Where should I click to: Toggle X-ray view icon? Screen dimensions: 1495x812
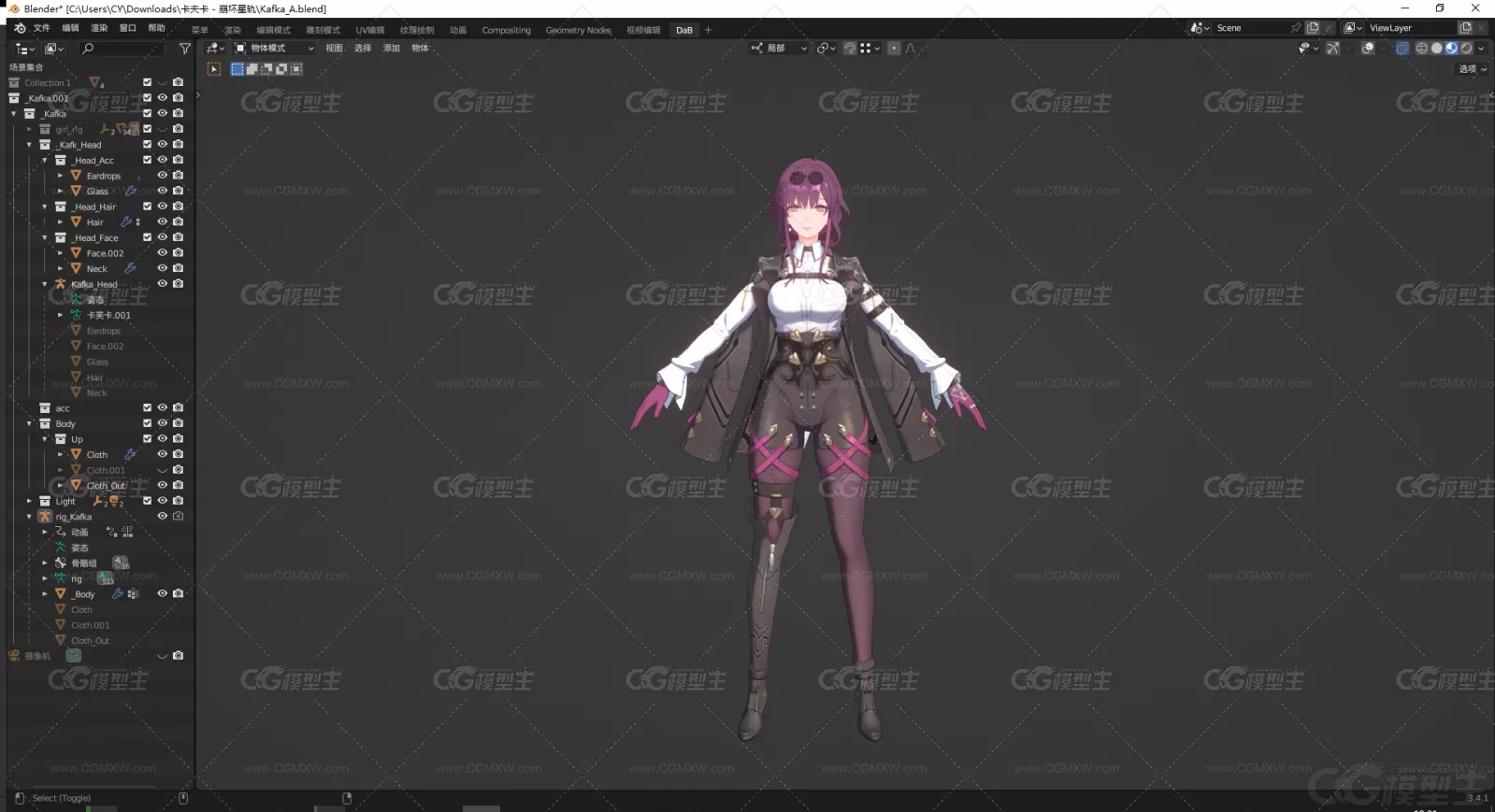[x=1402, y=49]
